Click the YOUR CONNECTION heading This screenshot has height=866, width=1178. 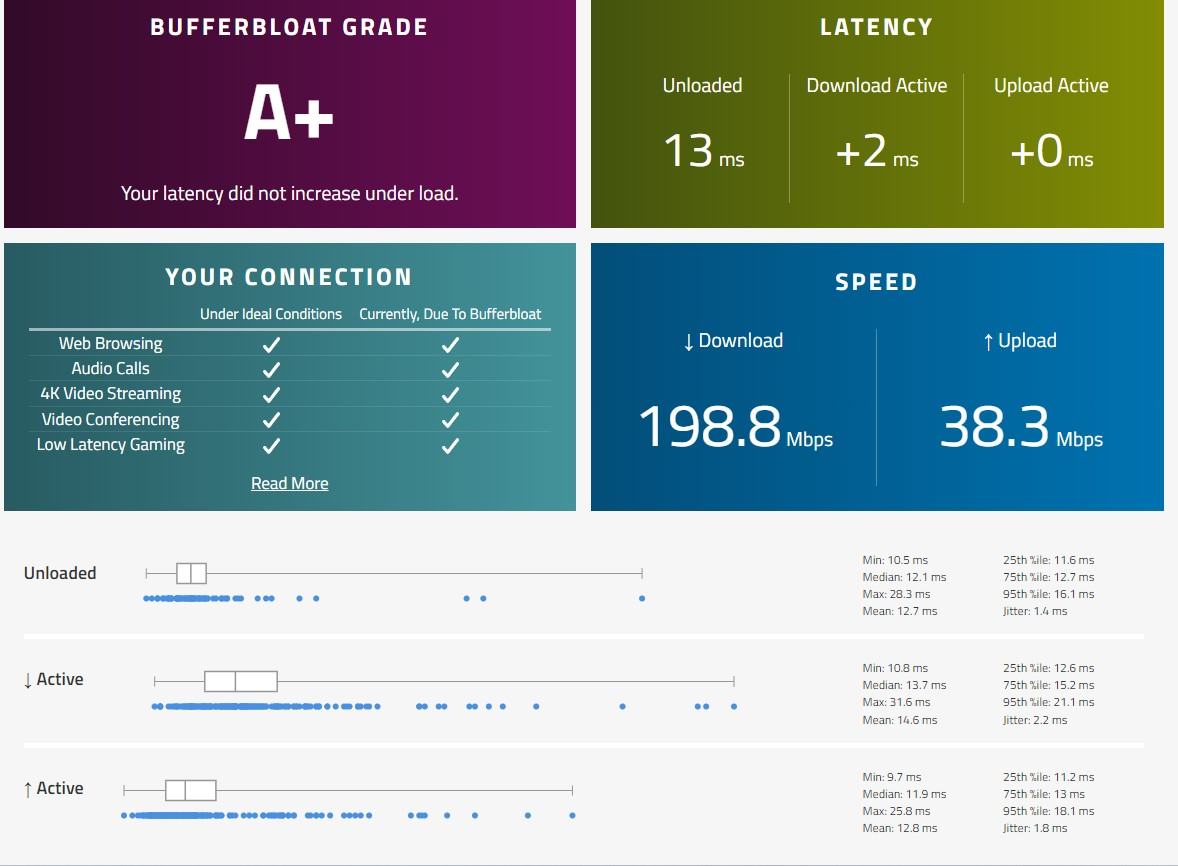[289, 277]
